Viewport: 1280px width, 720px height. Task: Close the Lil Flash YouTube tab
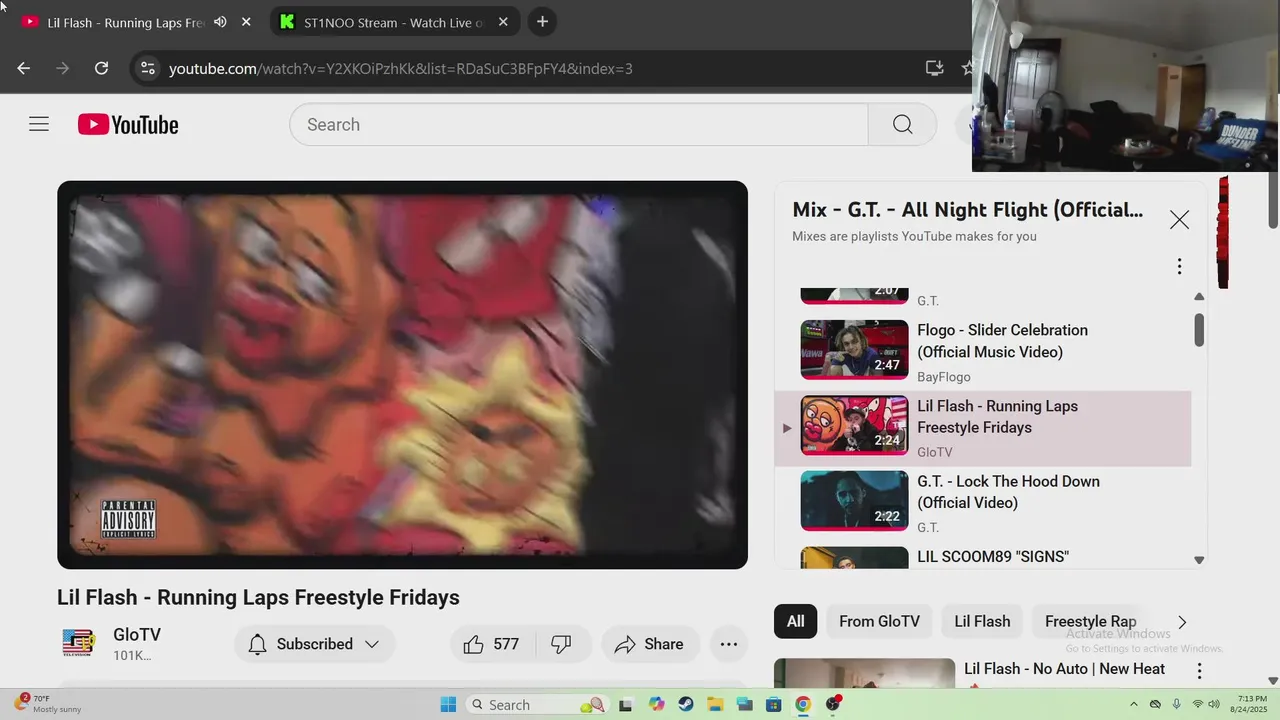246,22
